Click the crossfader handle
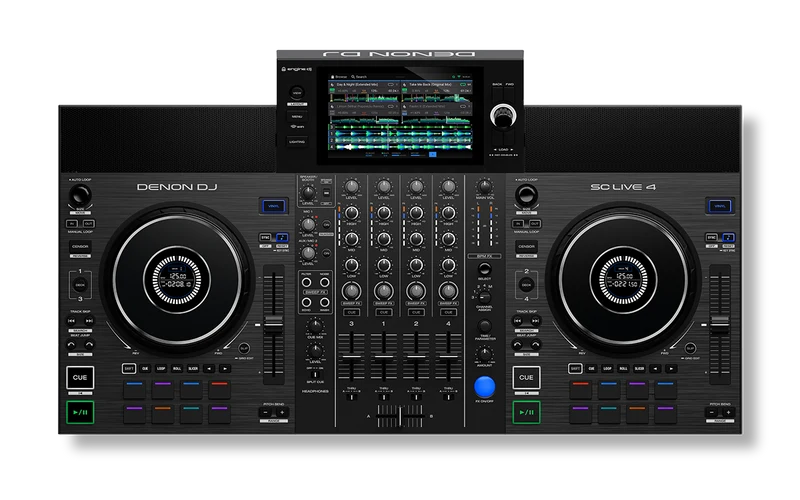The height and width of the screenshot is (500, 800). 401,416
